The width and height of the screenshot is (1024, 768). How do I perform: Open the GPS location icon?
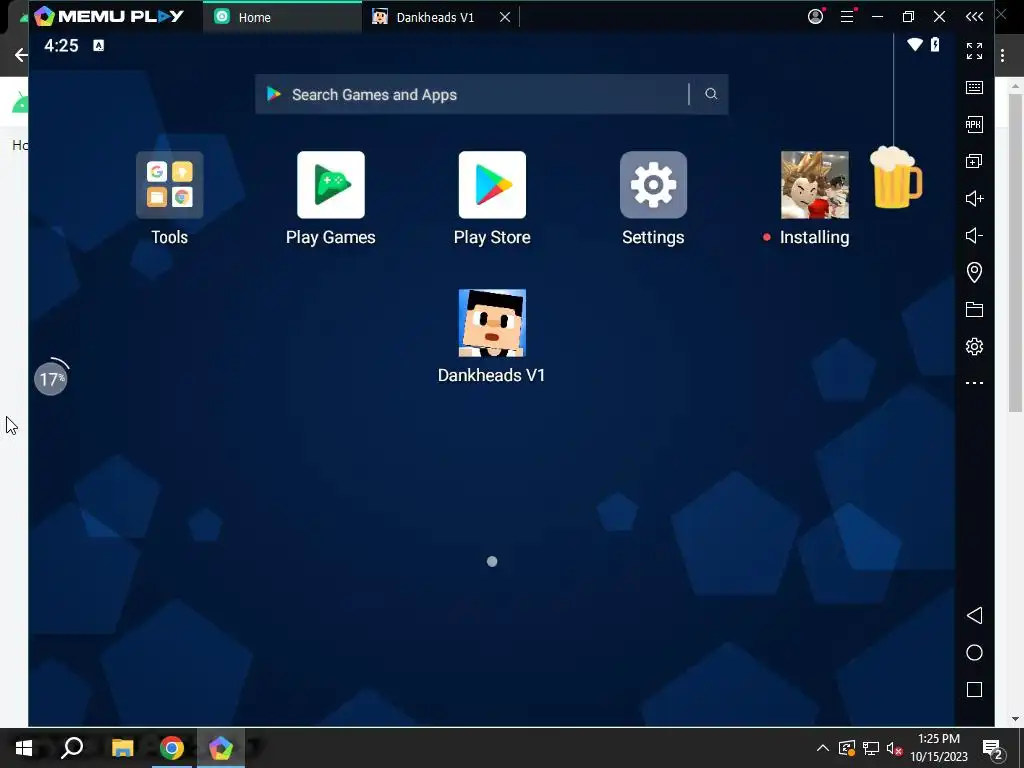(974, 272)
